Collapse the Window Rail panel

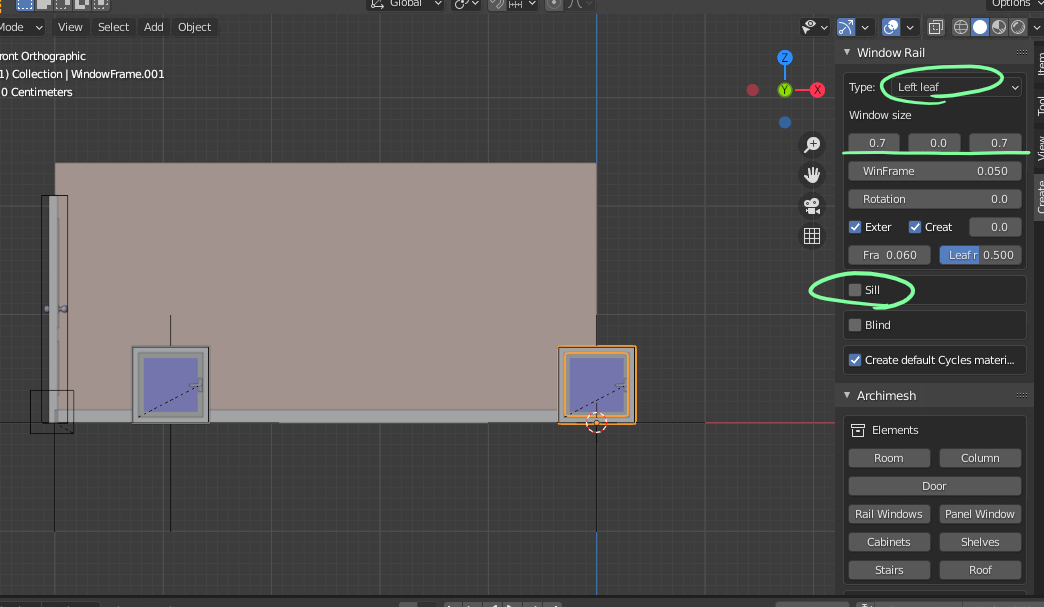847,52
